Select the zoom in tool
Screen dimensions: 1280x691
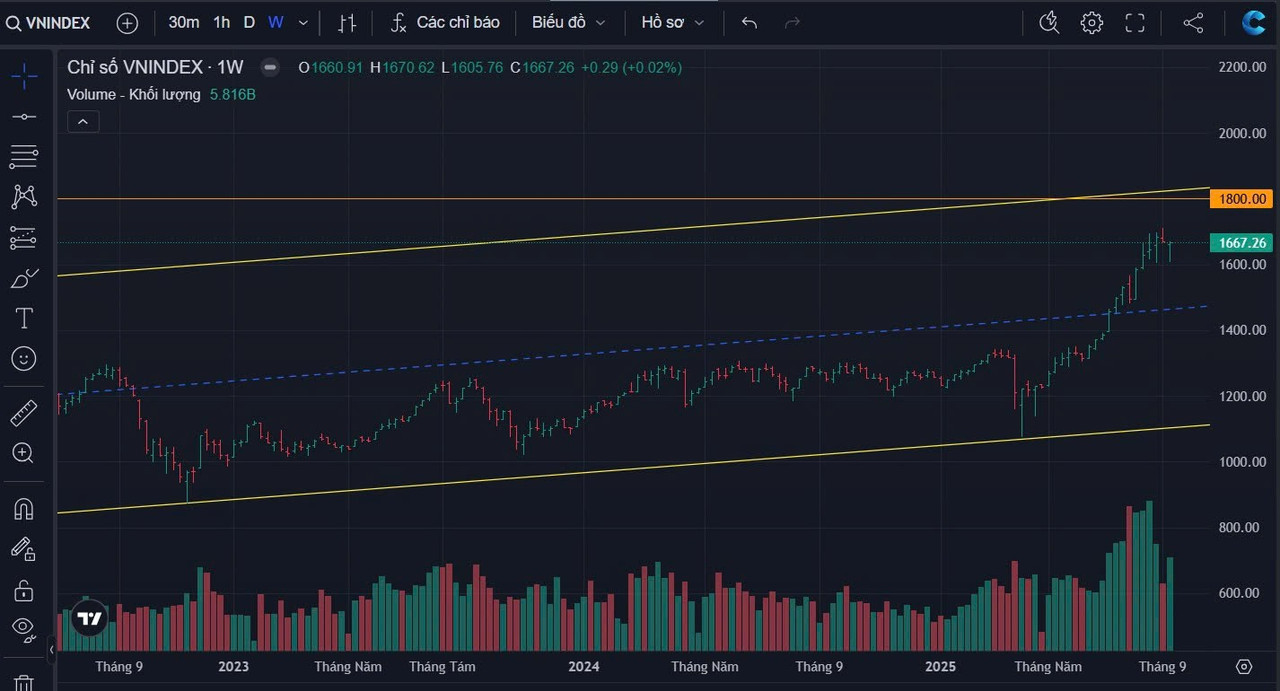24,453
